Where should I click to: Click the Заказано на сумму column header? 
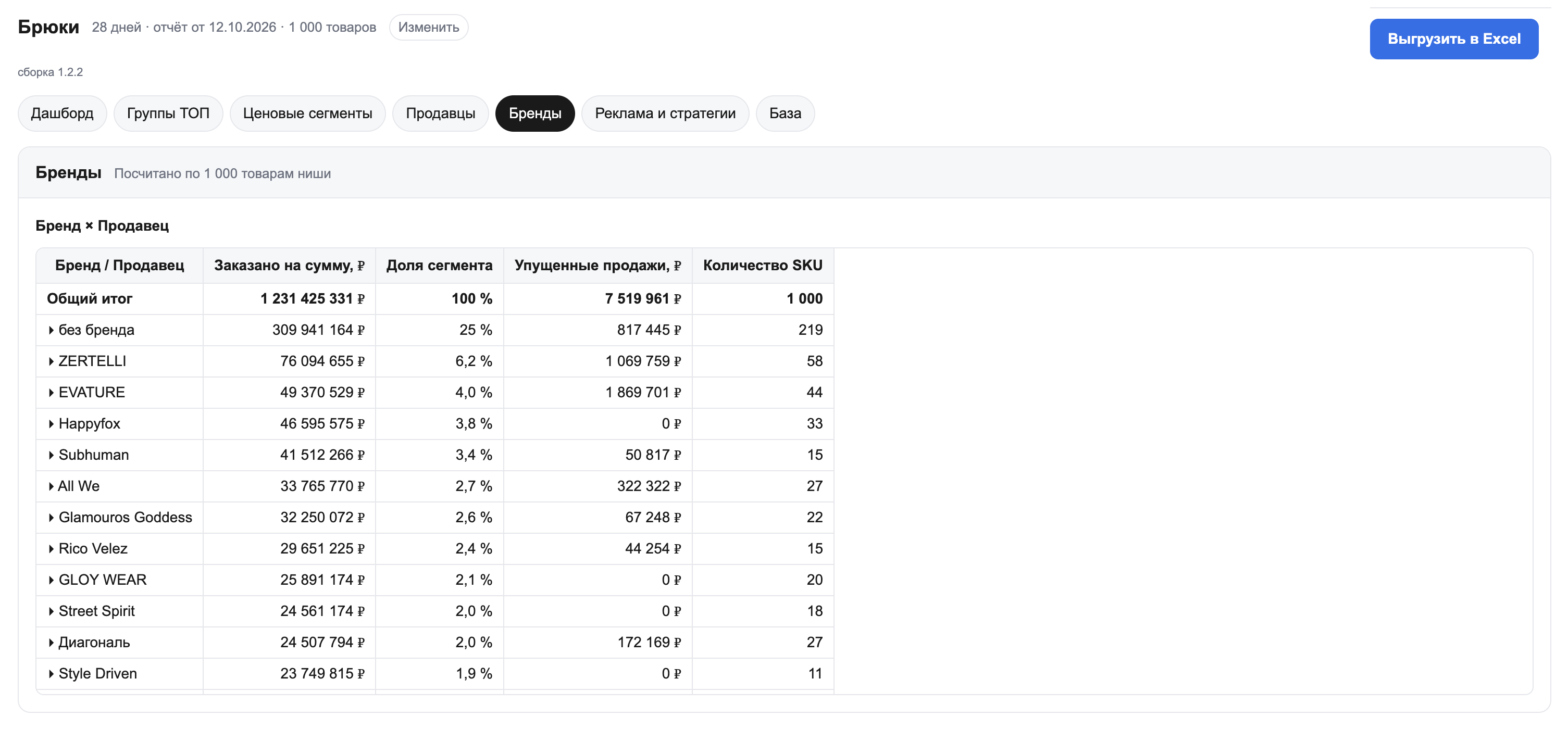pyautogui.click(x=289, y=266)
